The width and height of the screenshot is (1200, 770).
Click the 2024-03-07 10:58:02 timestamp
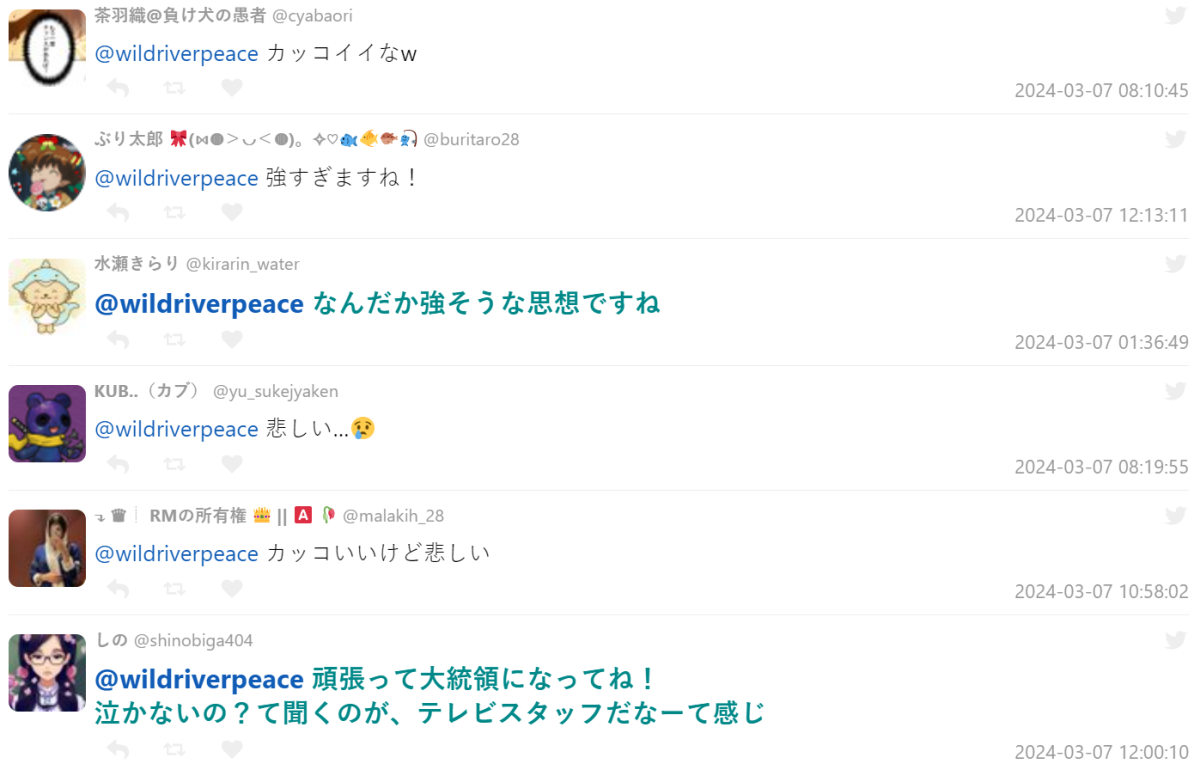point(1101,592)
